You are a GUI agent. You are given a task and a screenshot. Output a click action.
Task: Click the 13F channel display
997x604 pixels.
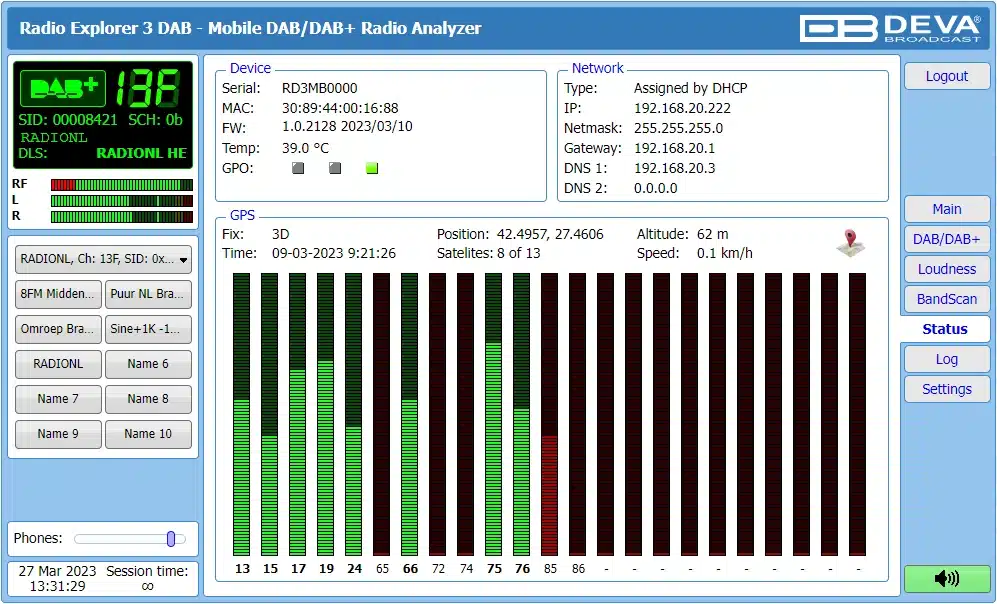[148, 88]
